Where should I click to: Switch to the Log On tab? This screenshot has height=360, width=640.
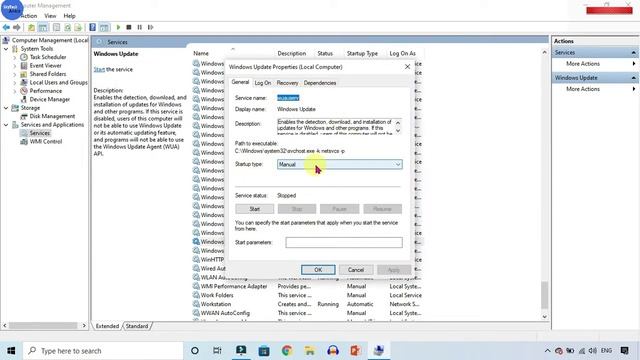pos(262,83)
